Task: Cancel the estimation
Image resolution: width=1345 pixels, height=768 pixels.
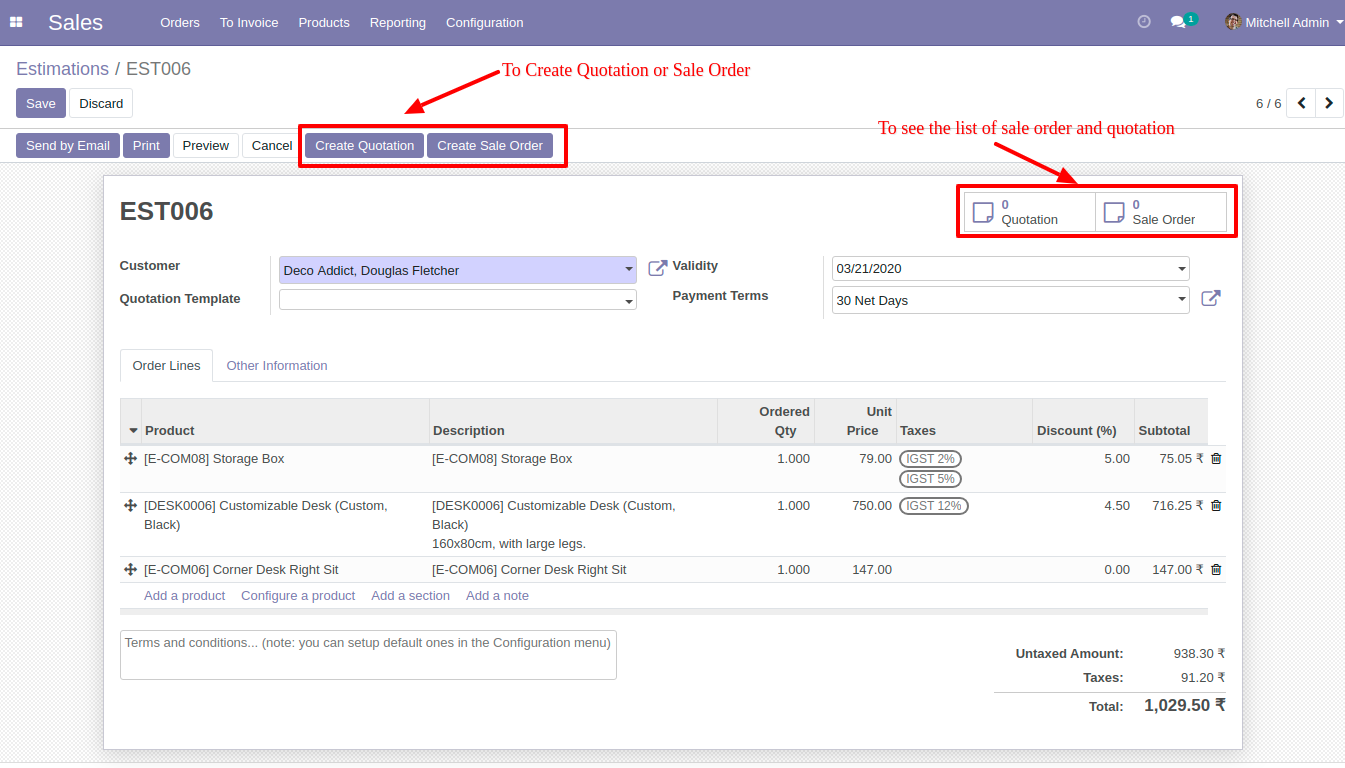Action: (x=272, y=146)
